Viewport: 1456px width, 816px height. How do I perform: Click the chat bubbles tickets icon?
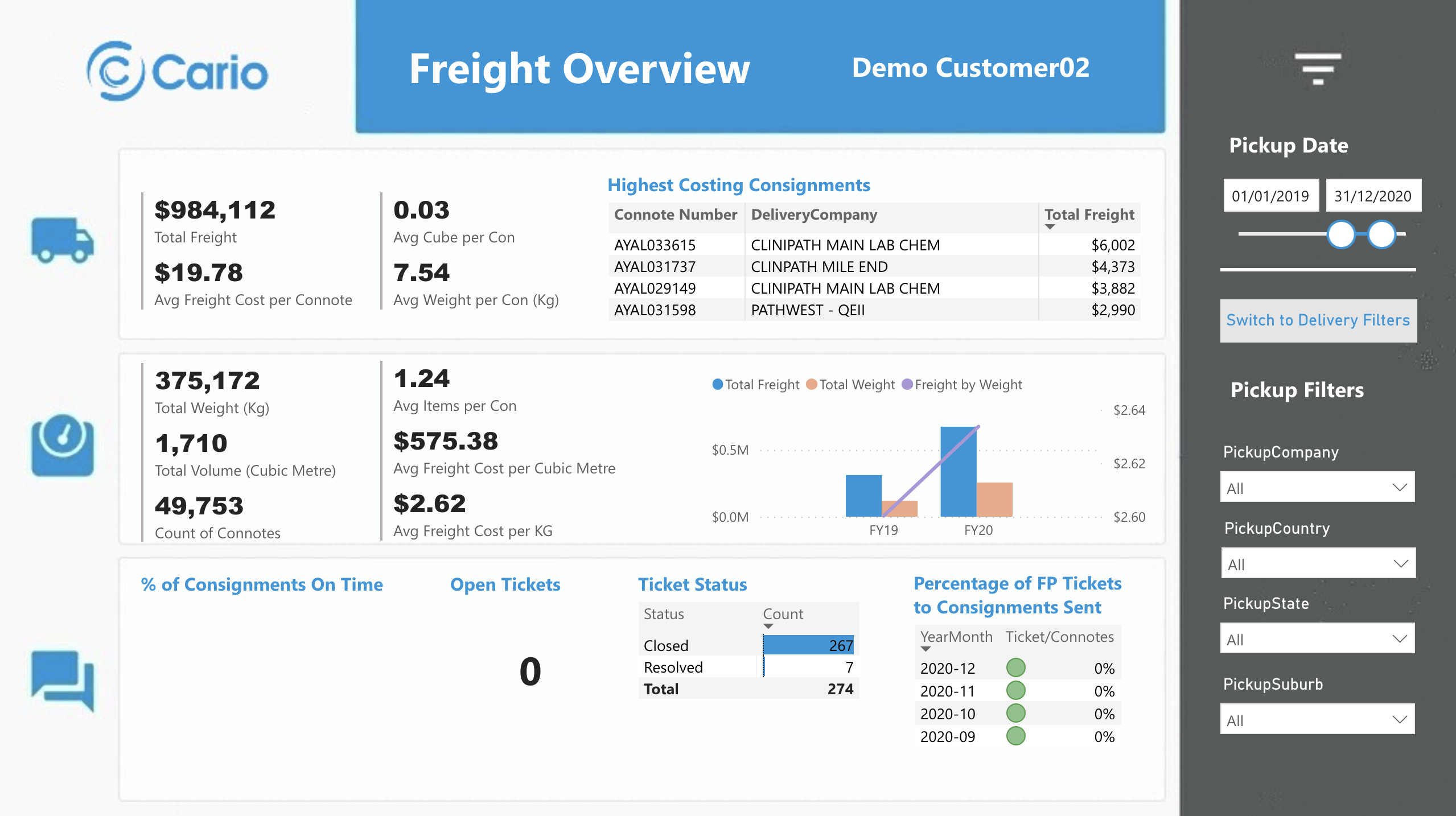(x=63, y=681)
